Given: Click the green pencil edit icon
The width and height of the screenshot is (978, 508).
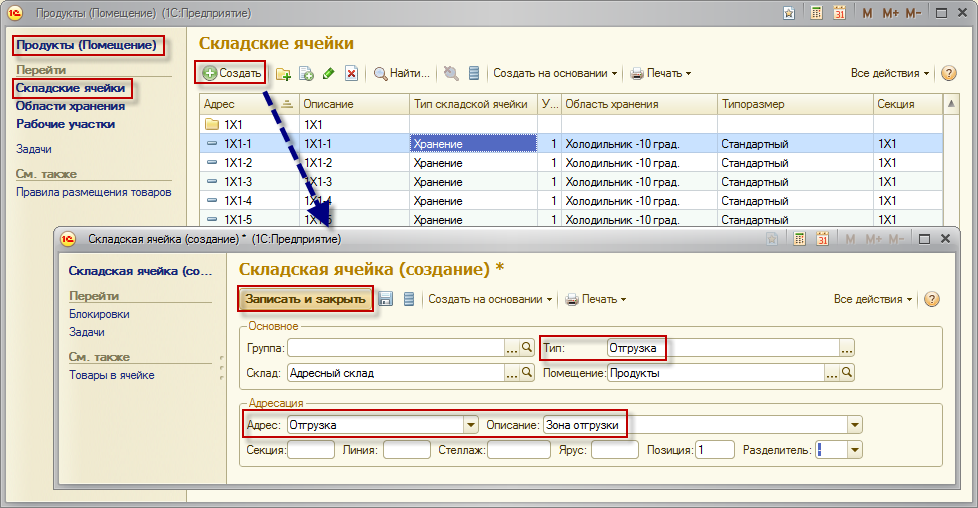Looking at the screenshot, I should [x=328, y=73].
